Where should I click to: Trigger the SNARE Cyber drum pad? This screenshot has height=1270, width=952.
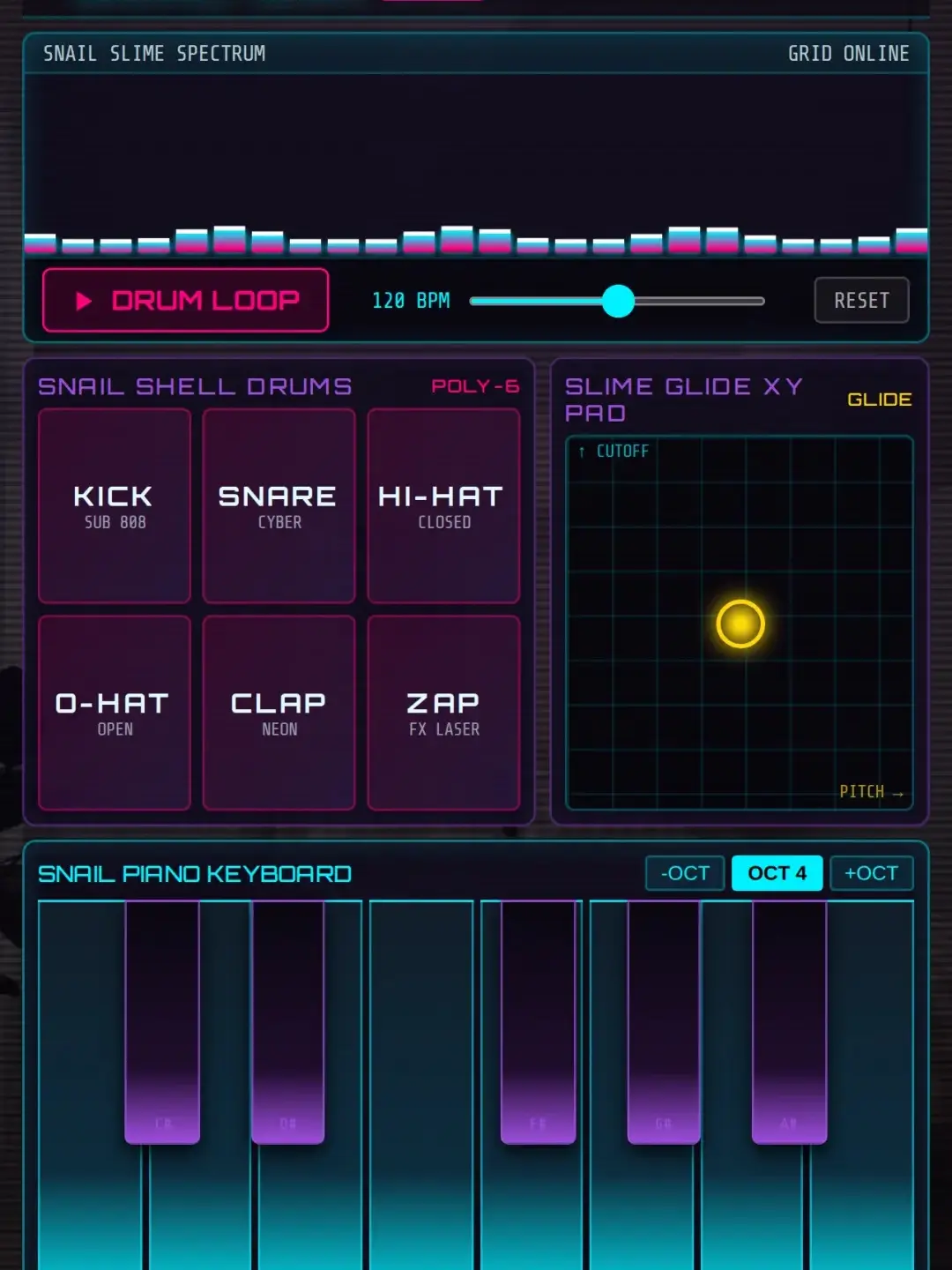click(x=279, y=506)
